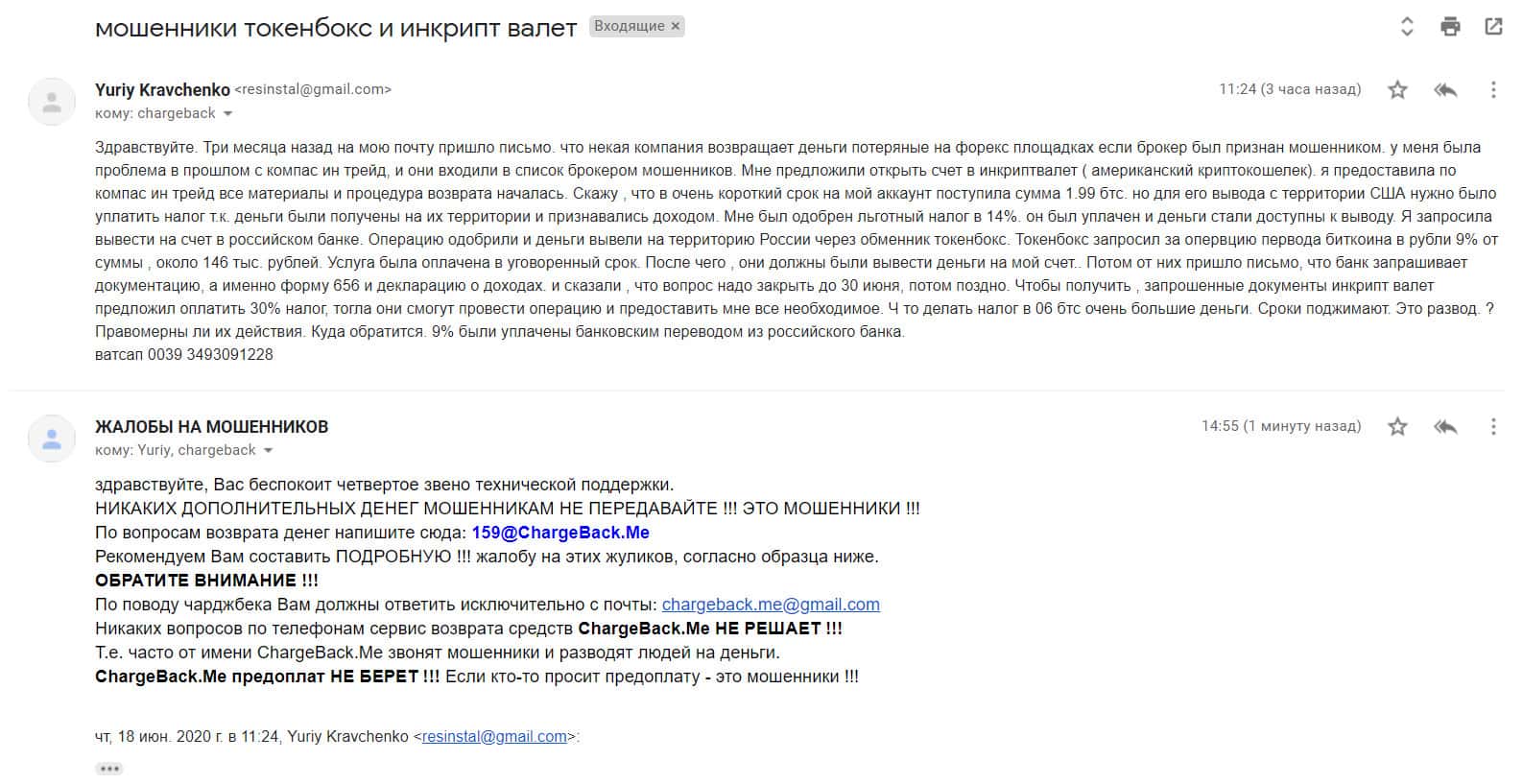This screenshot has width=1523, height=784.
Task: Star the ЖАЛОБЫ НА МОШЕННИКОВ reply
Action: 1397,427
